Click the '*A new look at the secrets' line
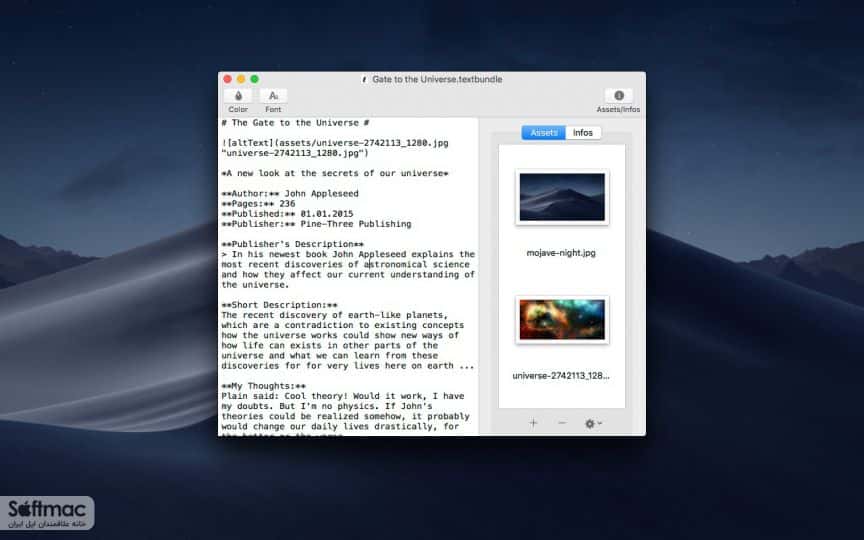Image resolution: width=864 pixels, height=540 pixels. click(x=335, y=174)
